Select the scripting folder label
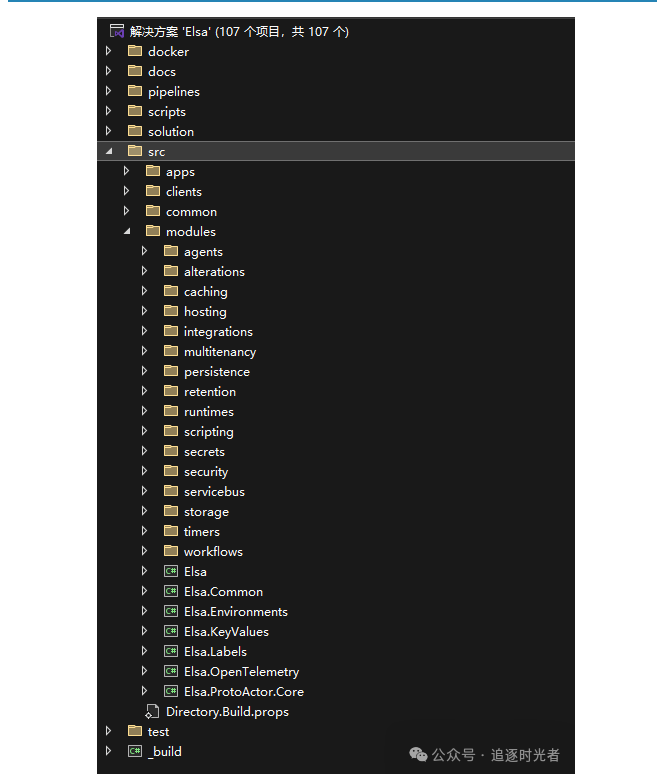The height and width of the screenshot is (781, 657). tap(209, 432)
